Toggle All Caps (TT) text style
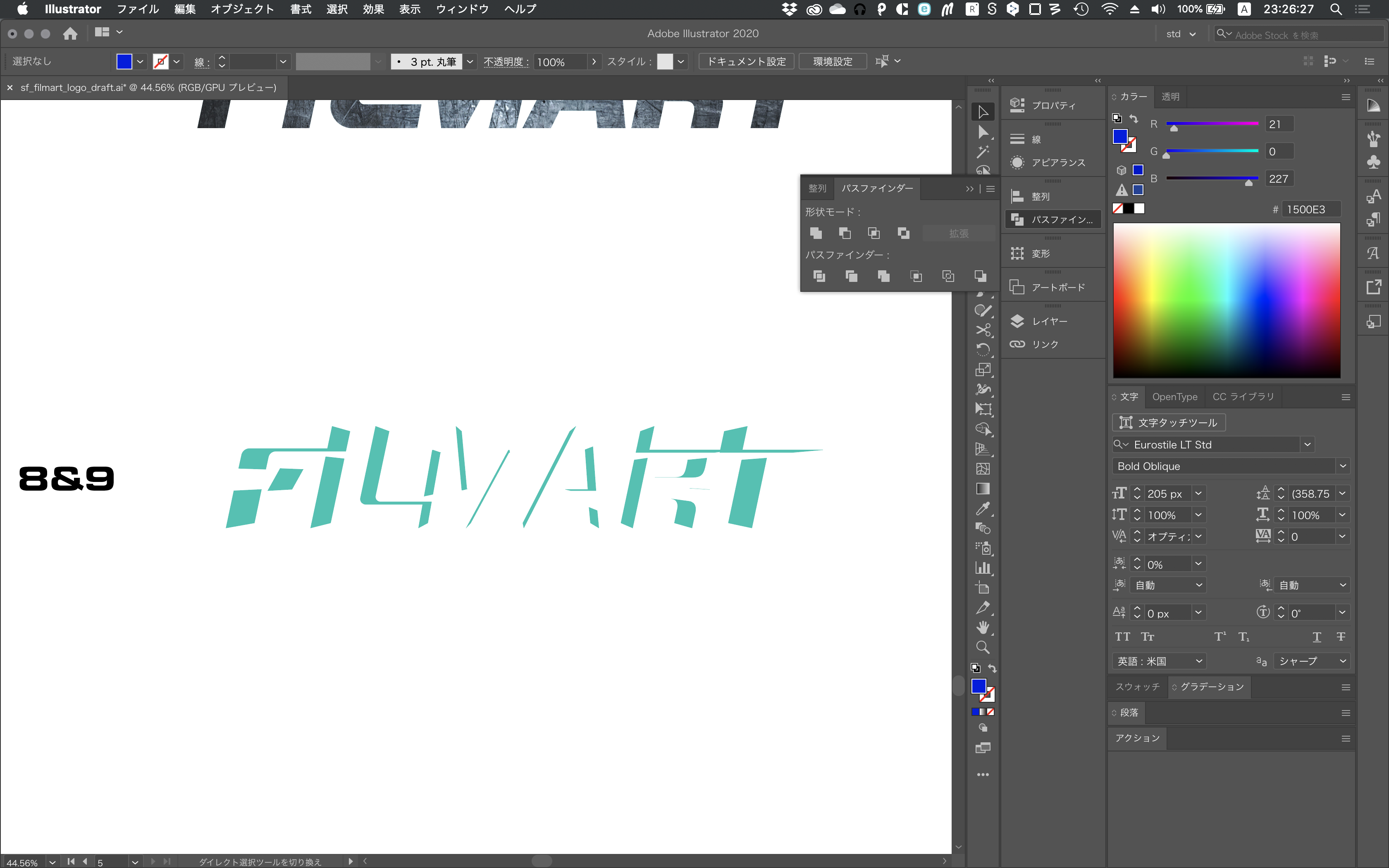Viewport: 1389px width, 868px height. [x=1122, y=637]
